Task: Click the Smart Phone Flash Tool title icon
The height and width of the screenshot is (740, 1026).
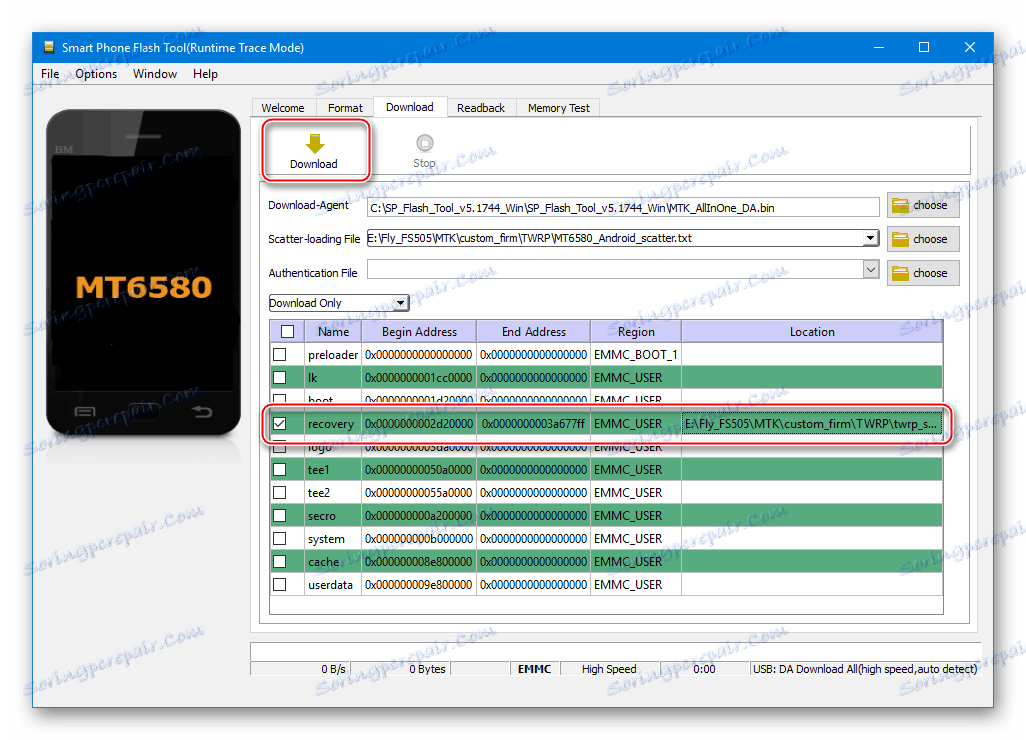Action: (x=48, y=47)
